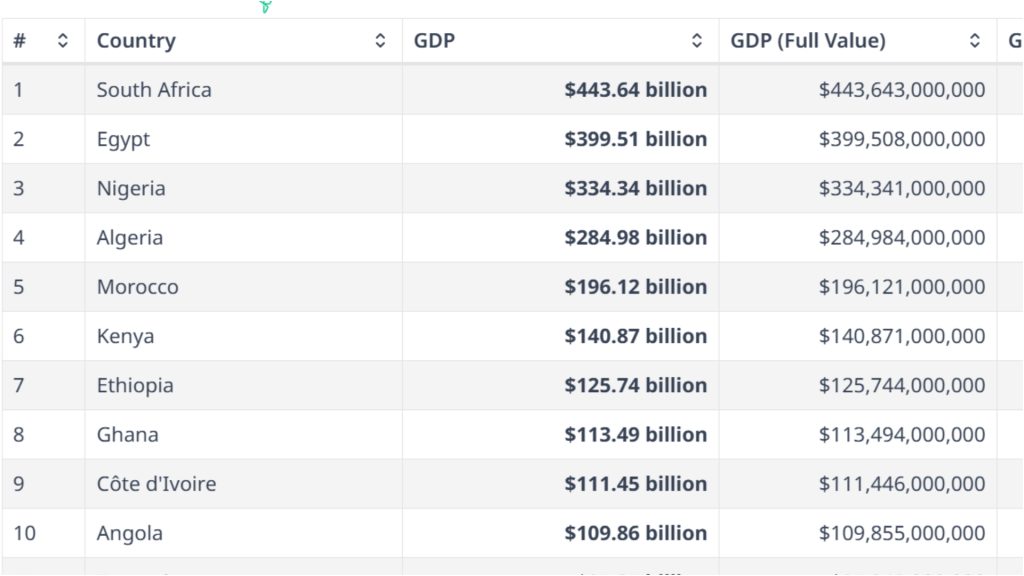Select the Ghana country cell
1024x576 pixels.
(x=128, y=434)
